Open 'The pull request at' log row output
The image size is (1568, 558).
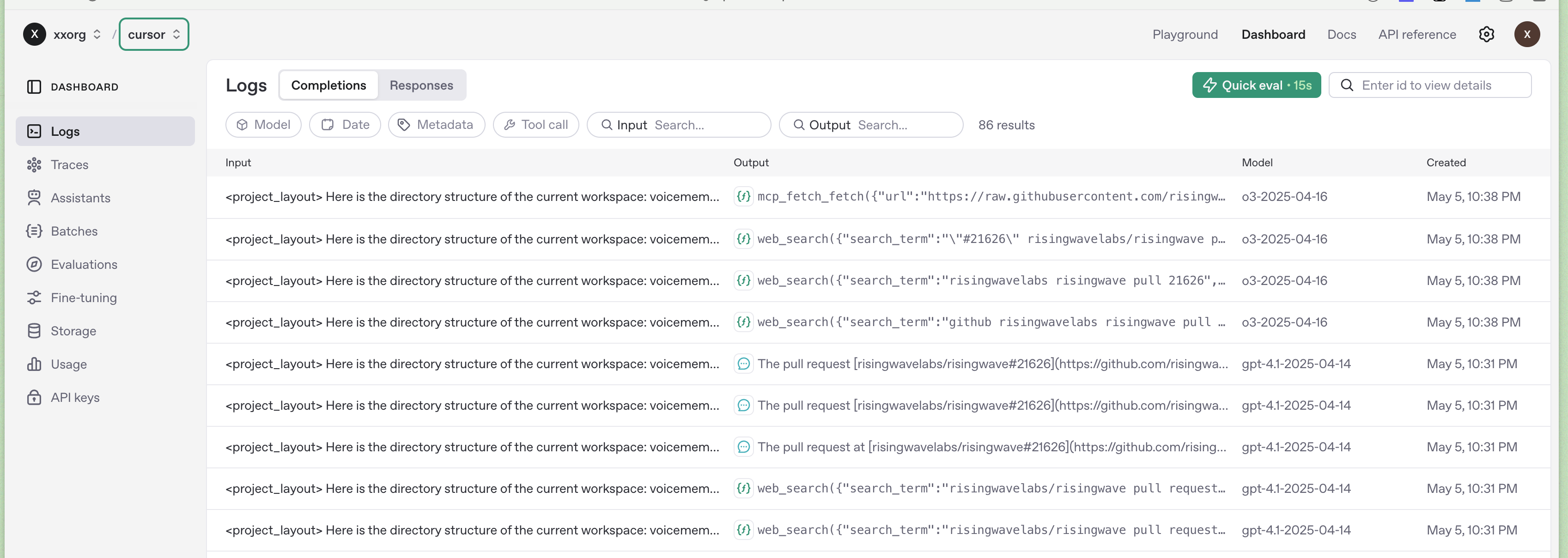click(991, 447)
